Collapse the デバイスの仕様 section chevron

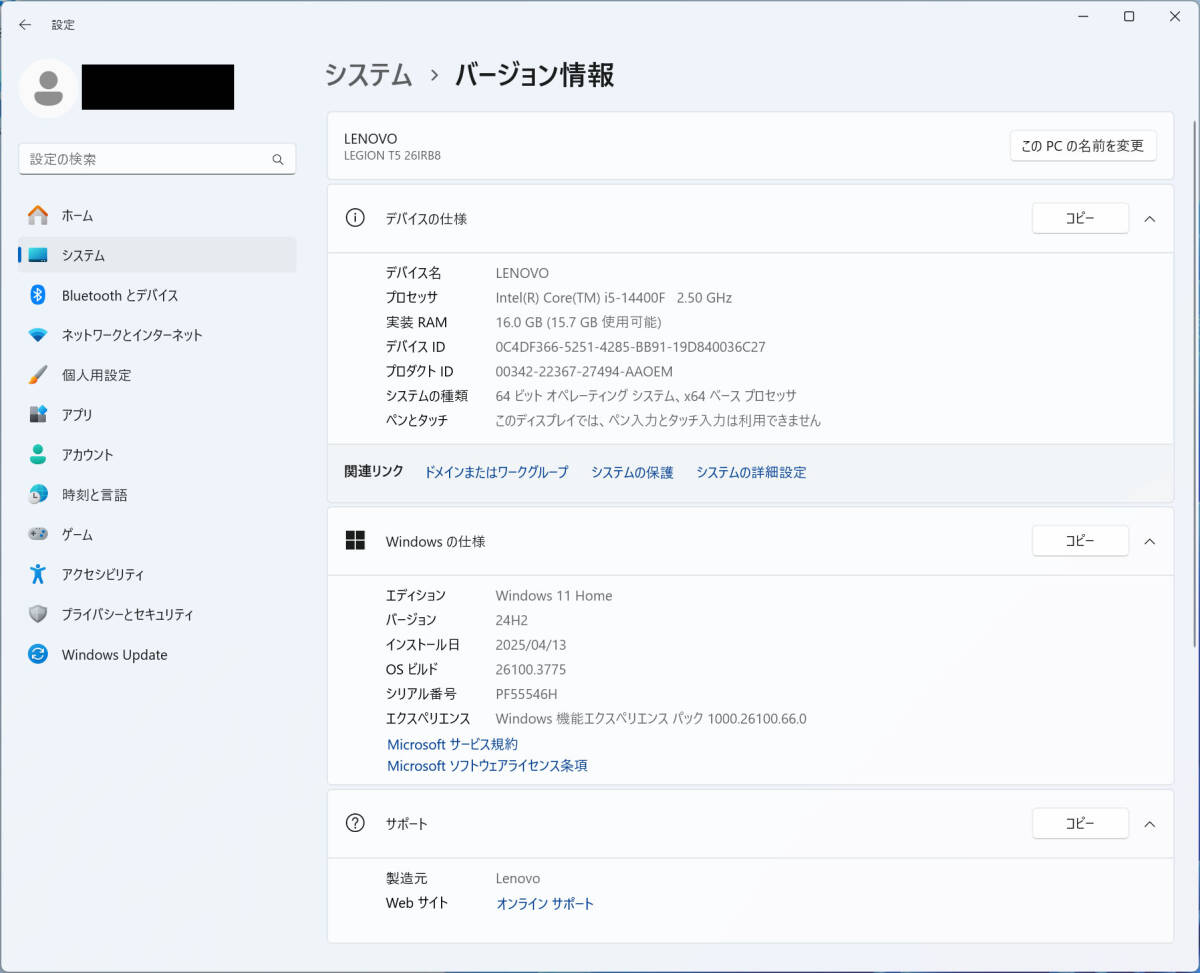[1150, 218]
